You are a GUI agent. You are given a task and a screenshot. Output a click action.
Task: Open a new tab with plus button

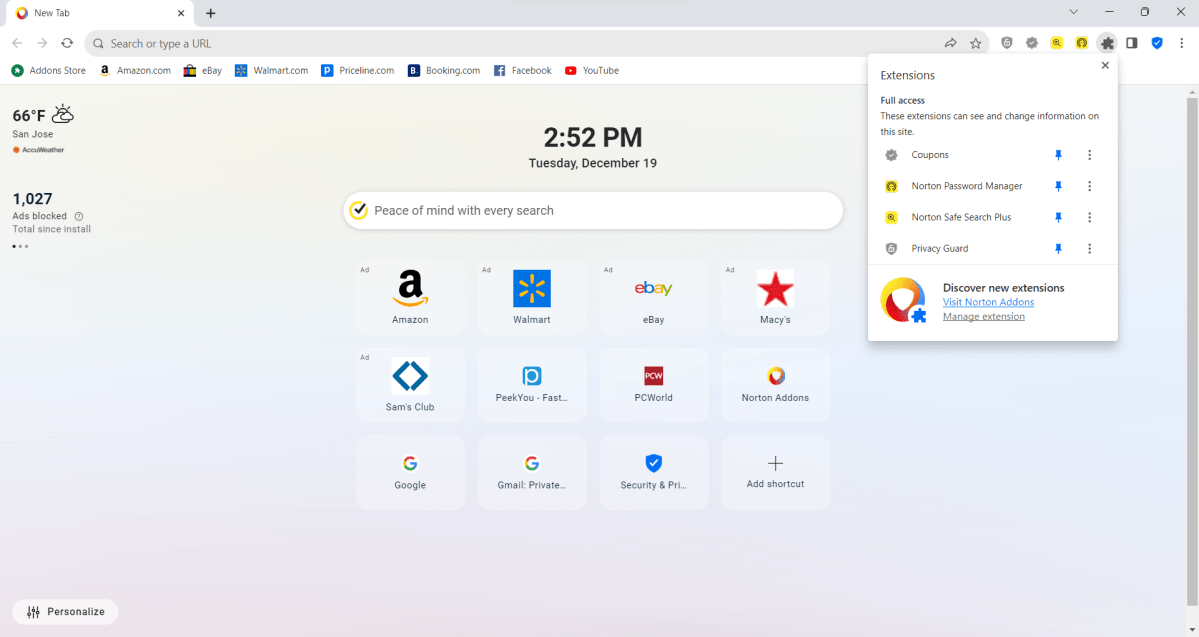click(x=211, y=13)
